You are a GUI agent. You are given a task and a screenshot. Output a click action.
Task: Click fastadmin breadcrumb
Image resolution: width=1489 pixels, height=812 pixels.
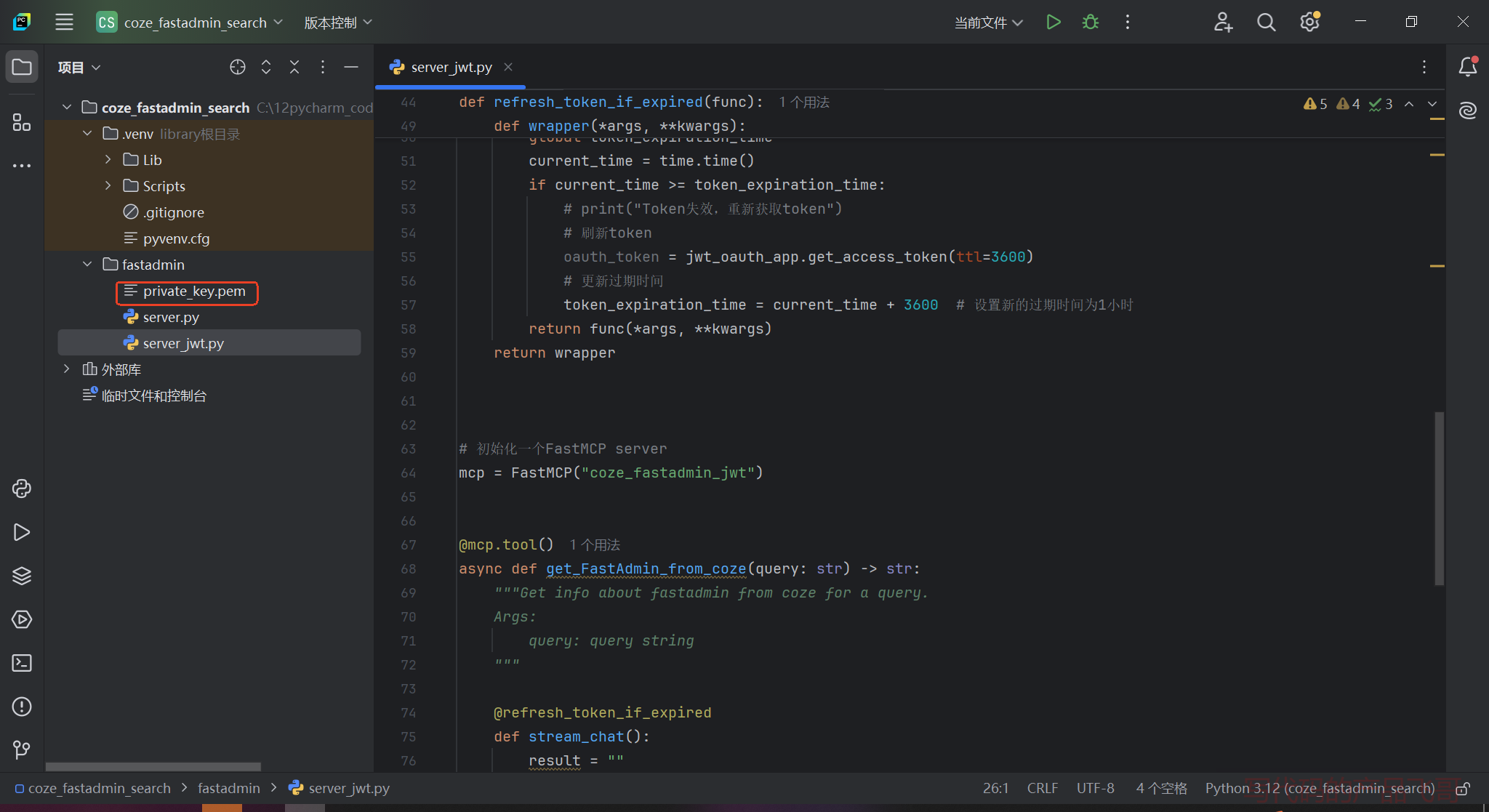pyautogui.click(x=229, y=789)
